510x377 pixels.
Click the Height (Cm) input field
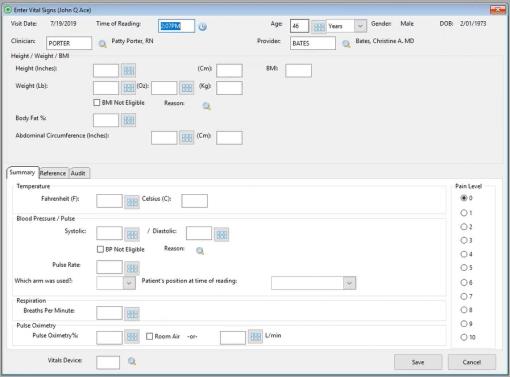pos(229,71)
